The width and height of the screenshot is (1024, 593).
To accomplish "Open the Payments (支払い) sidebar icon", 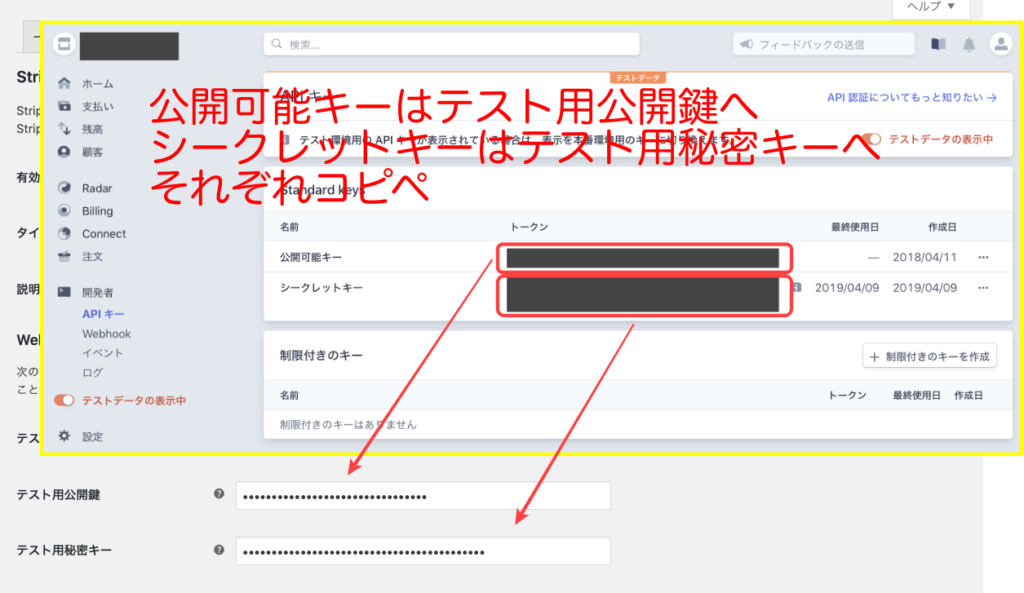I will pyautogui.click(x=64, y=106).
